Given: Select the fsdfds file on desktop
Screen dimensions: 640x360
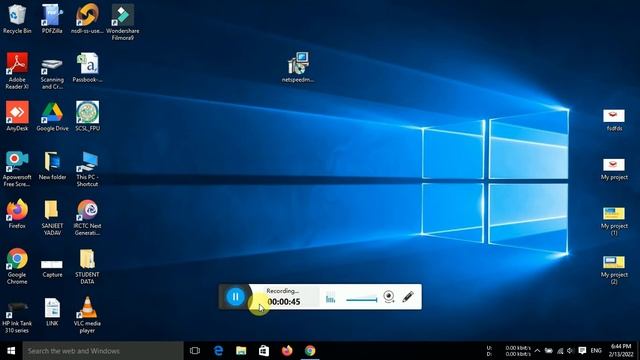Looking at the screenshot, I should 614,120.
